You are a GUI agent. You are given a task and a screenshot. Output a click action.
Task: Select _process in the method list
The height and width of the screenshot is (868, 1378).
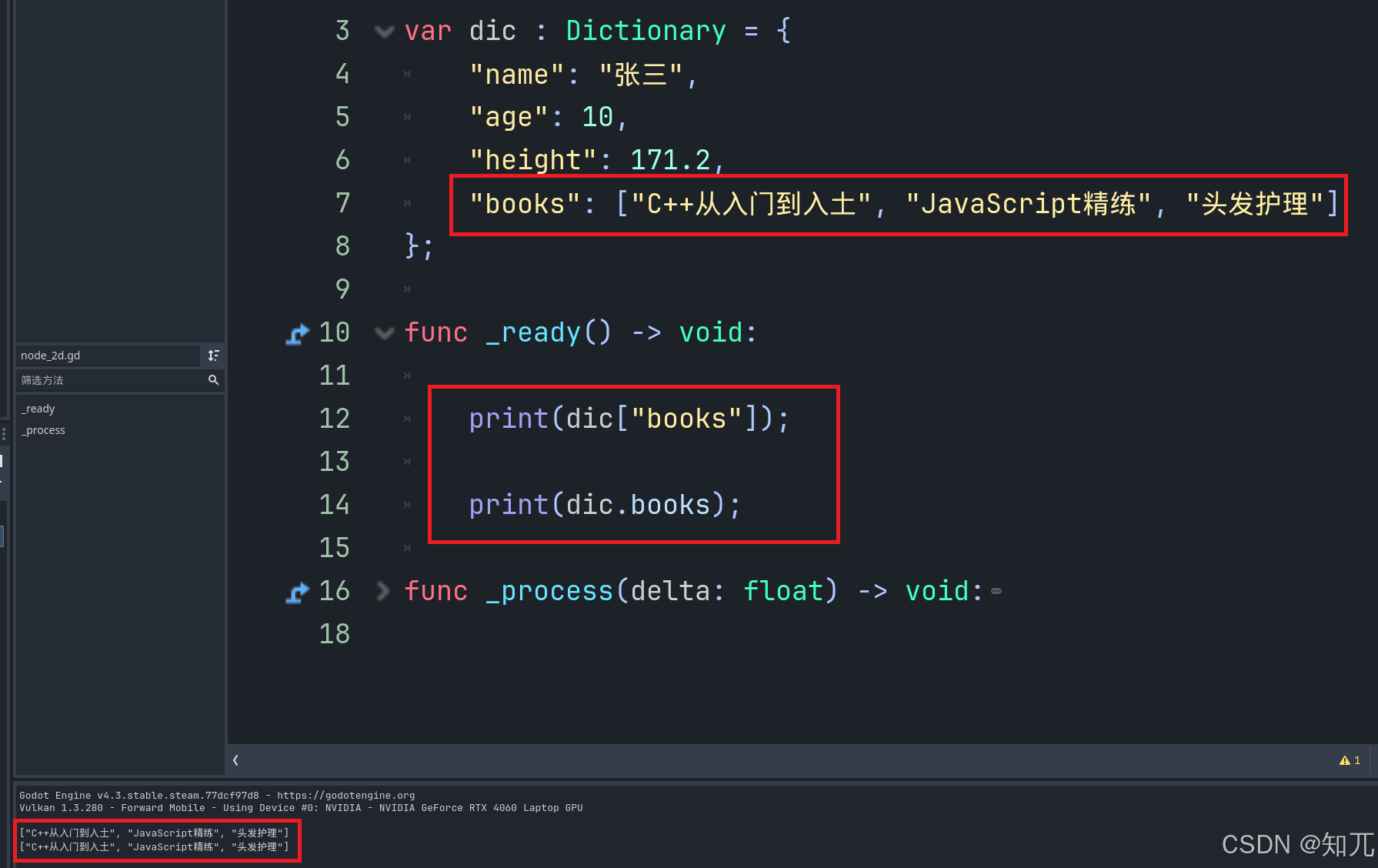(x=43, y=430)
